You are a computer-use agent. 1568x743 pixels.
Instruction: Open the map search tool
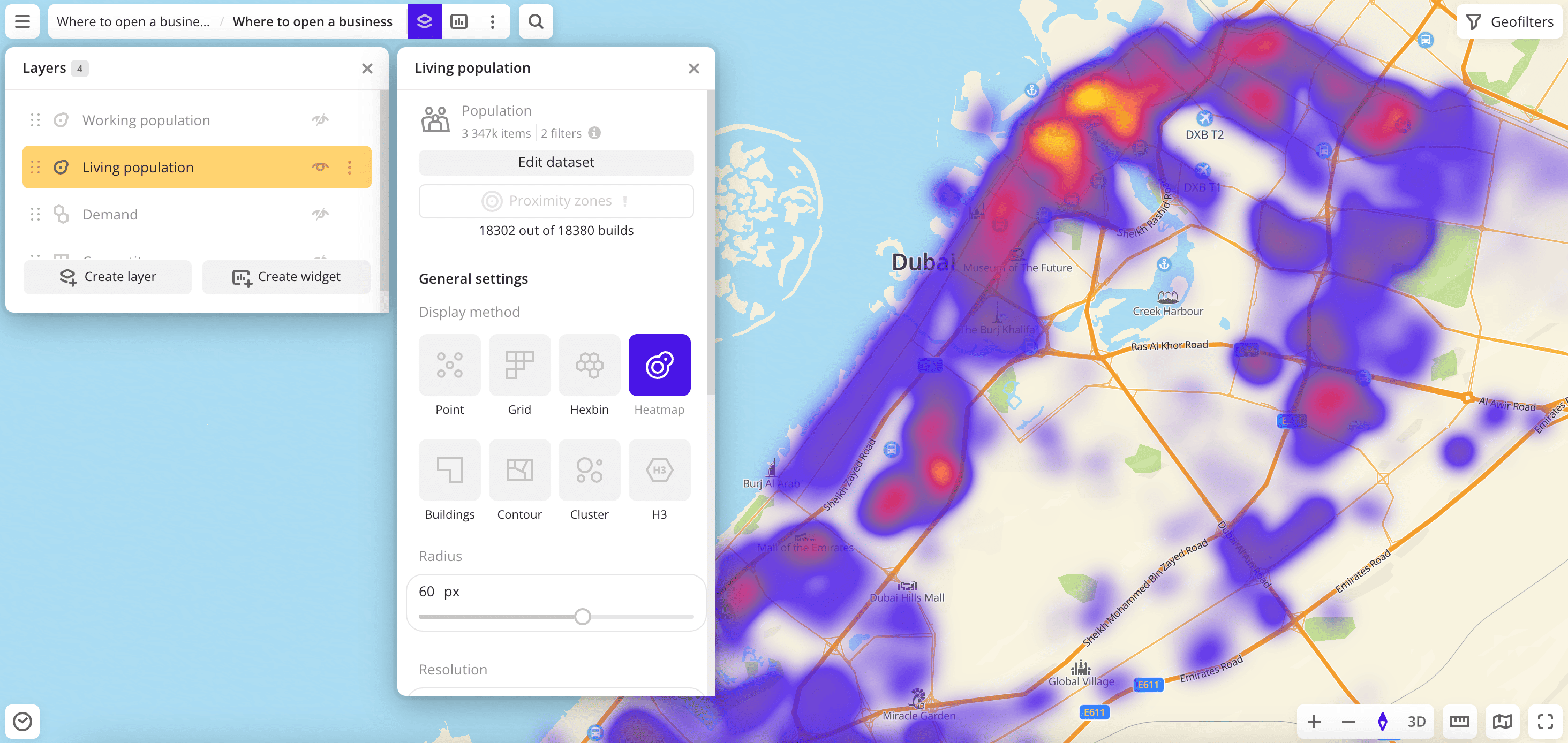click(x=535, y=21)
